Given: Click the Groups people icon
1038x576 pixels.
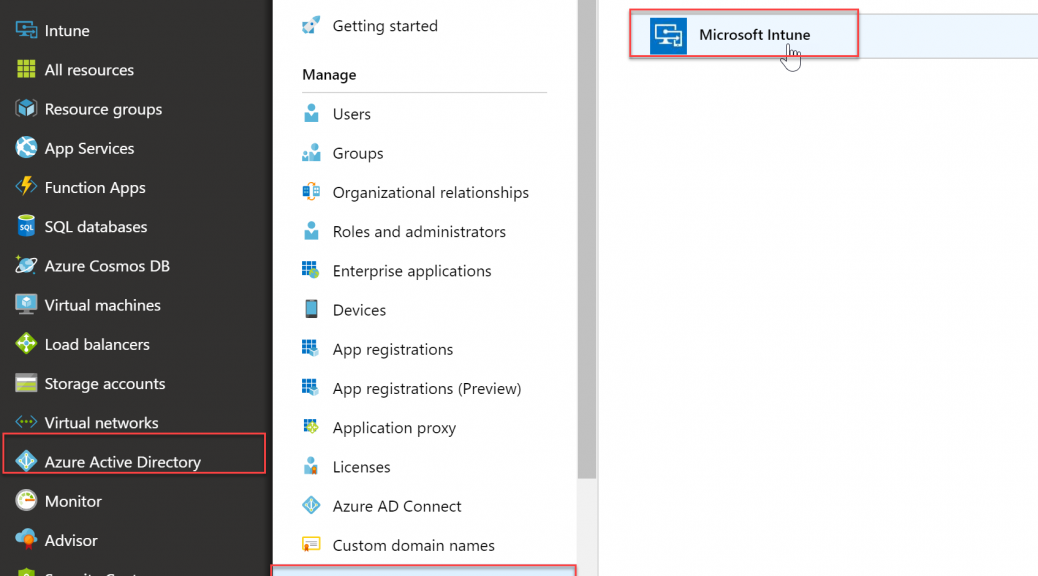Looking at the screenshot, I should [x=311, y=153].
